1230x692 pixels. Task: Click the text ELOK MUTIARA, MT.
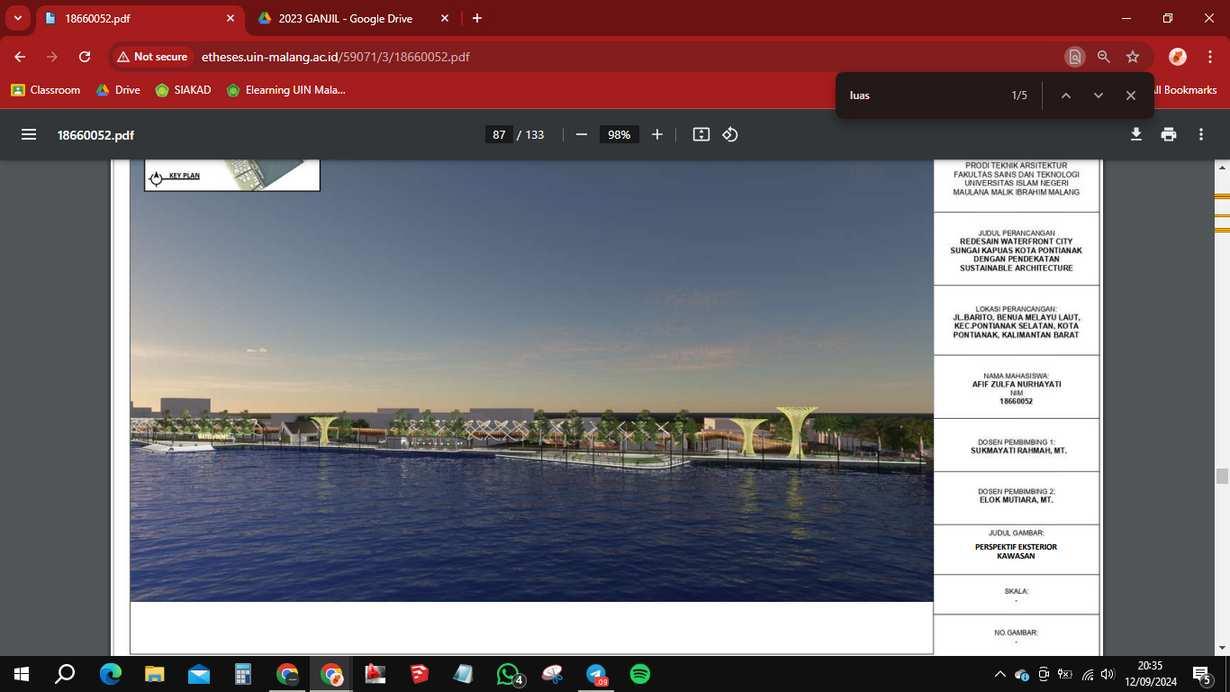point(1016,500)
